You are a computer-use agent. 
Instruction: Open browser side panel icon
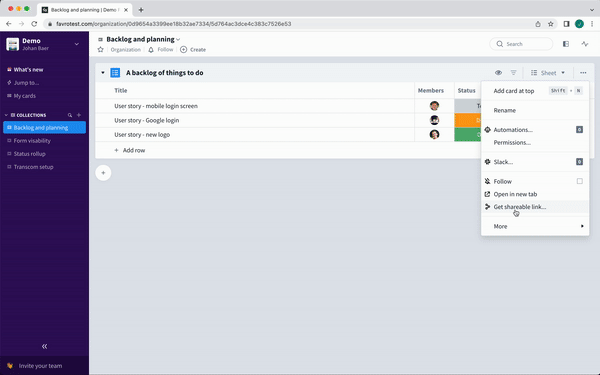(566, 24)
